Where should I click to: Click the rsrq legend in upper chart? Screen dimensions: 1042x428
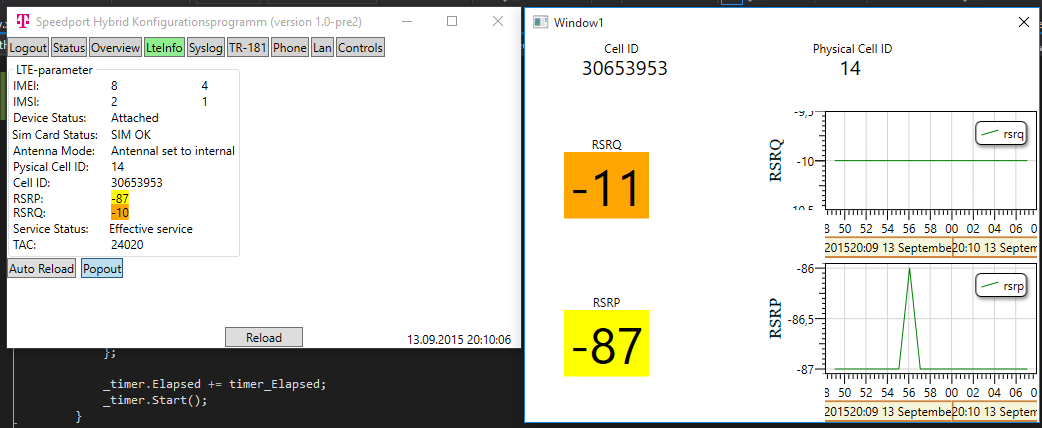1002,134
